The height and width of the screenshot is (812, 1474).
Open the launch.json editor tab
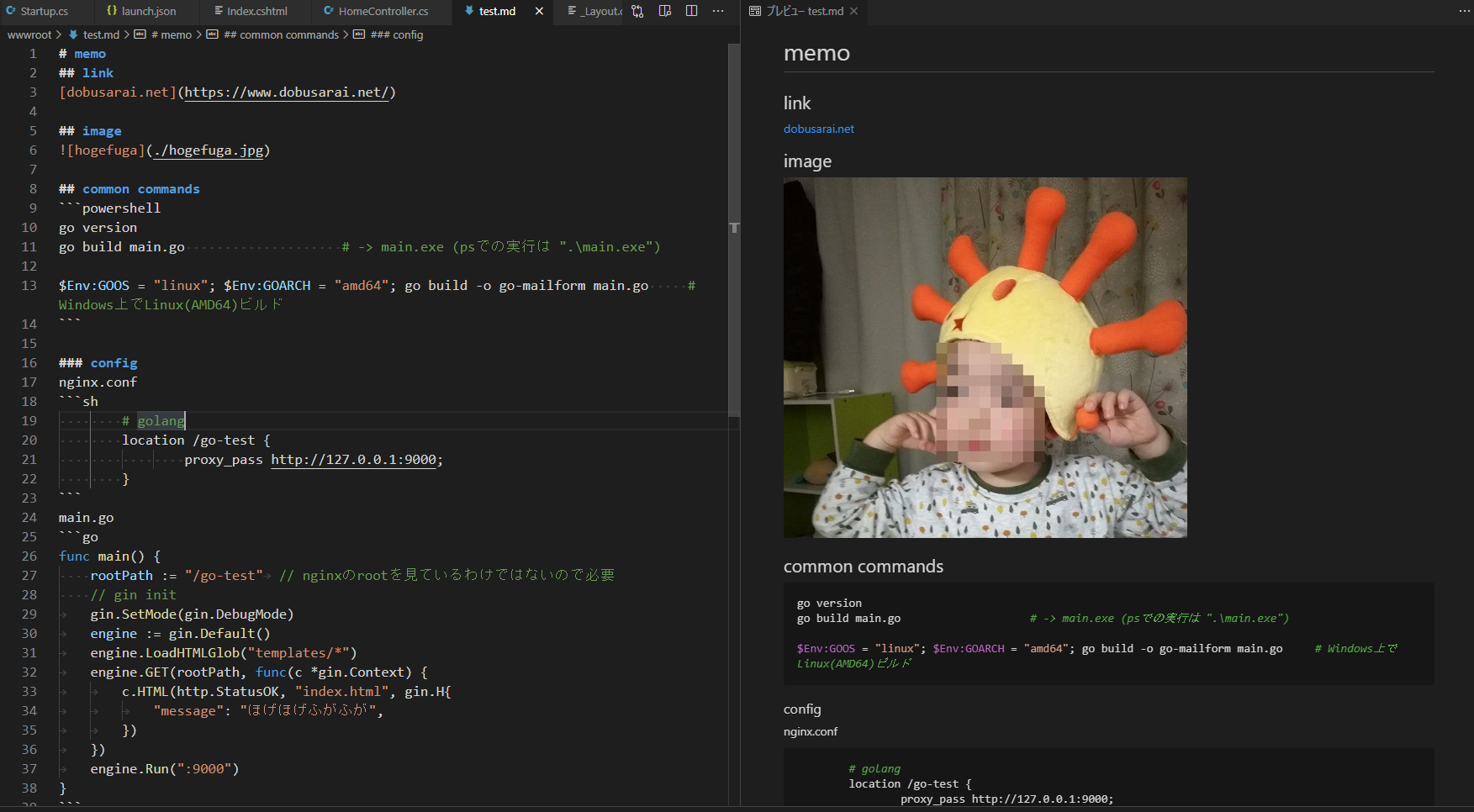(148, 11)
